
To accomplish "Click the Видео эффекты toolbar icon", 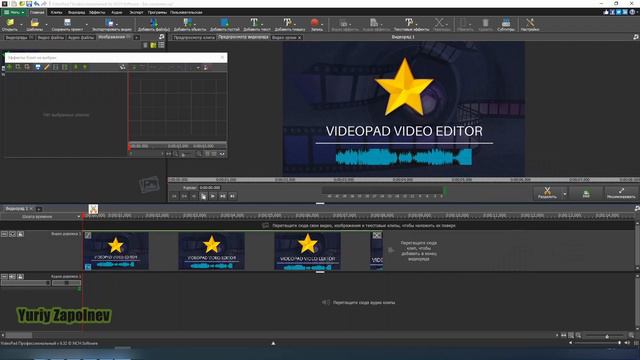I will (x=345, y=23).
